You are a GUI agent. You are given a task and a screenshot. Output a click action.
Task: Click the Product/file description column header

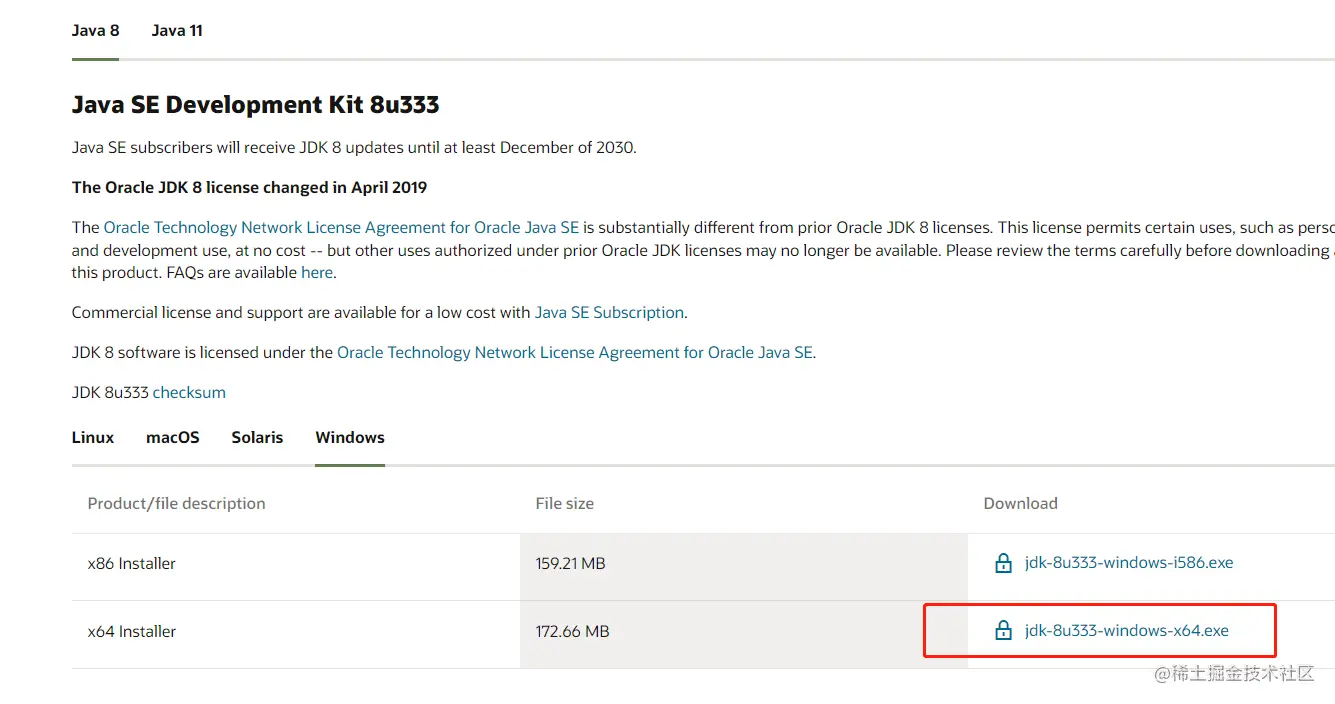176,504
